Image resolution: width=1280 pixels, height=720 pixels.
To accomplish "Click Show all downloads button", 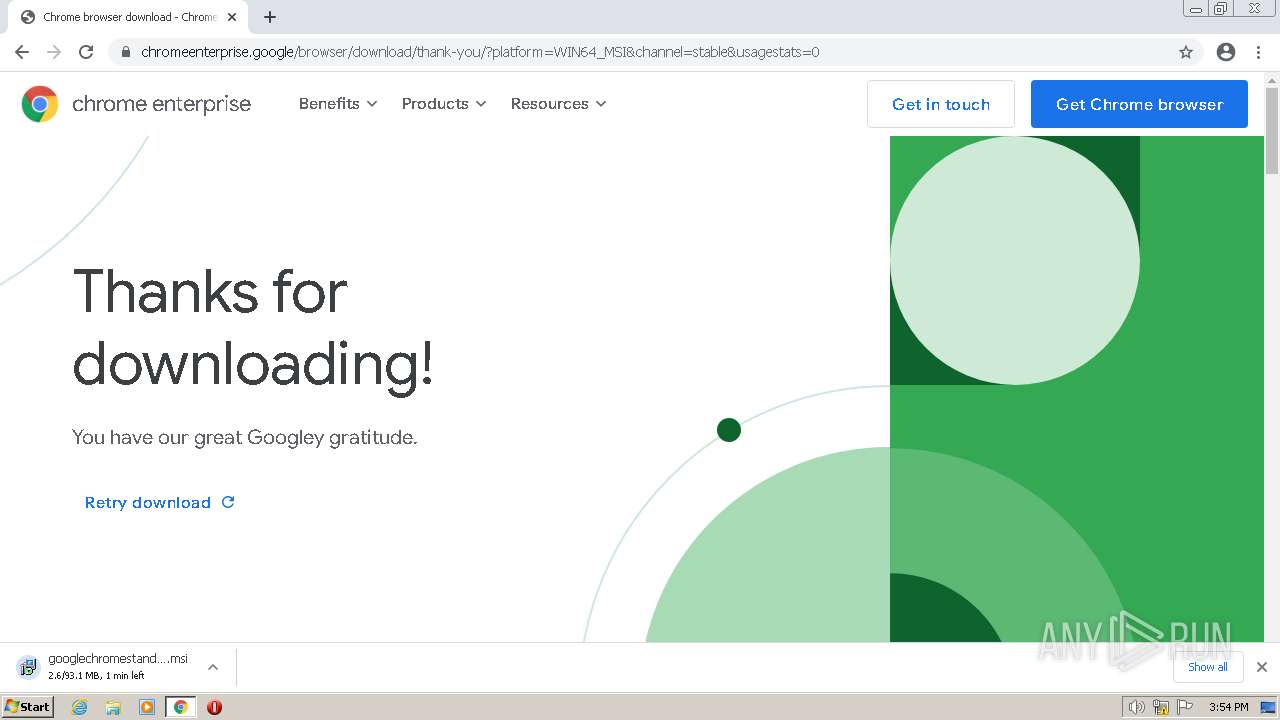I will pos(1207,667).
